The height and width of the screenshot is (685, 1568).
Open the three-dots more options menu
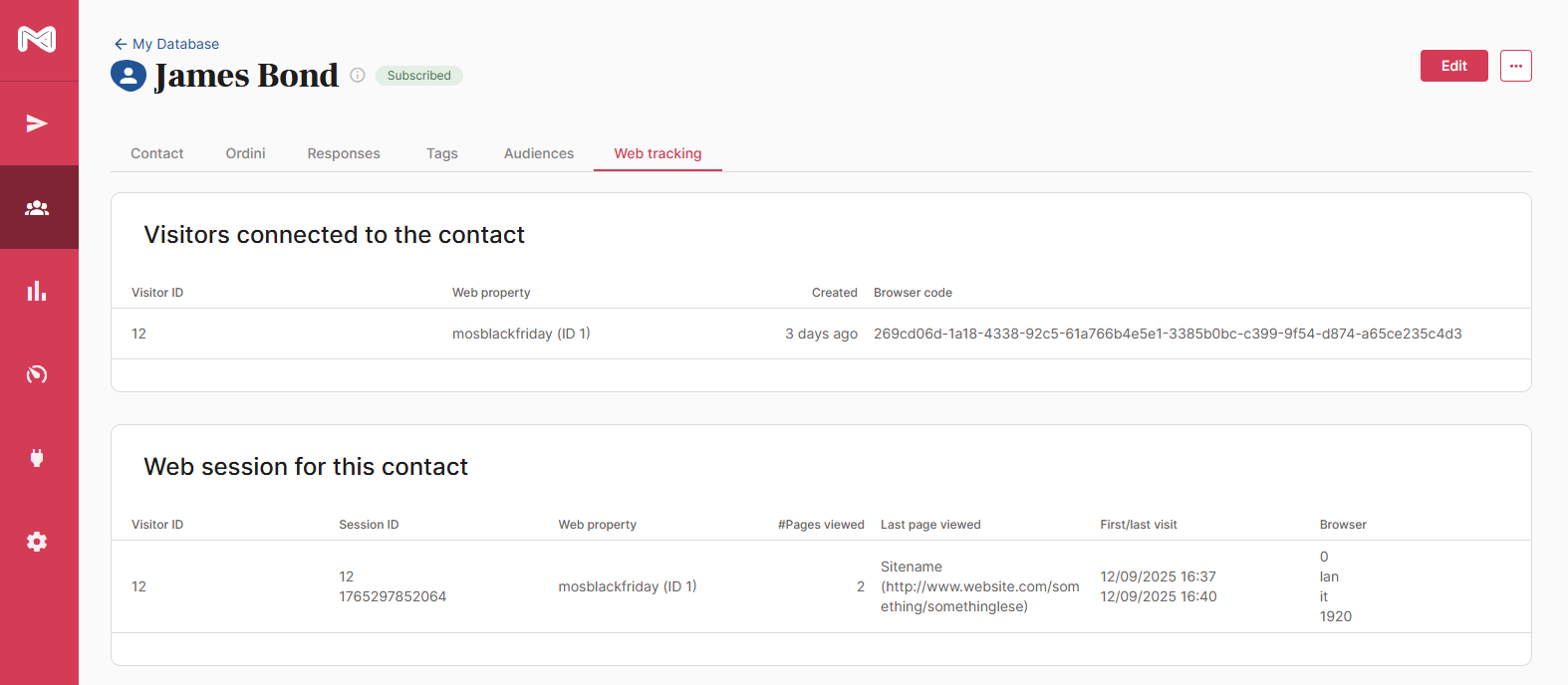[1515, 66]
